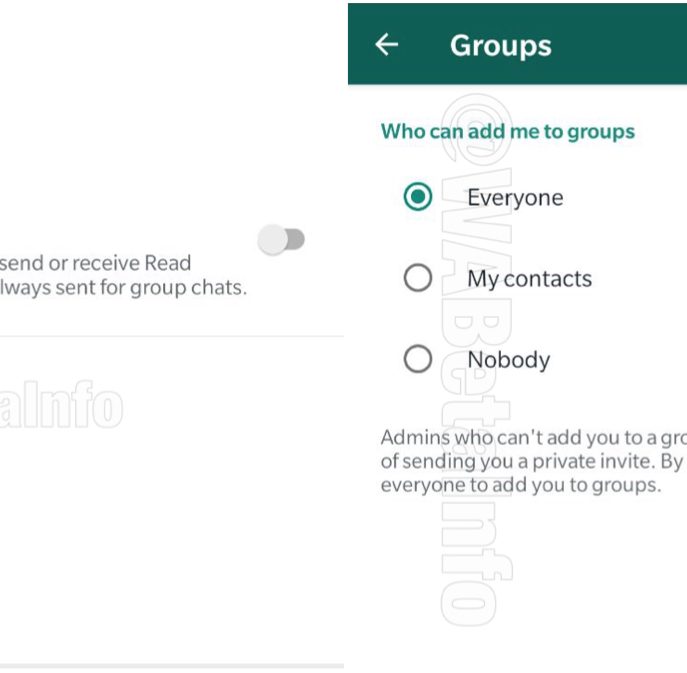Click the divider below the Read receipts text
687x673 pixels.
(171, 336)
